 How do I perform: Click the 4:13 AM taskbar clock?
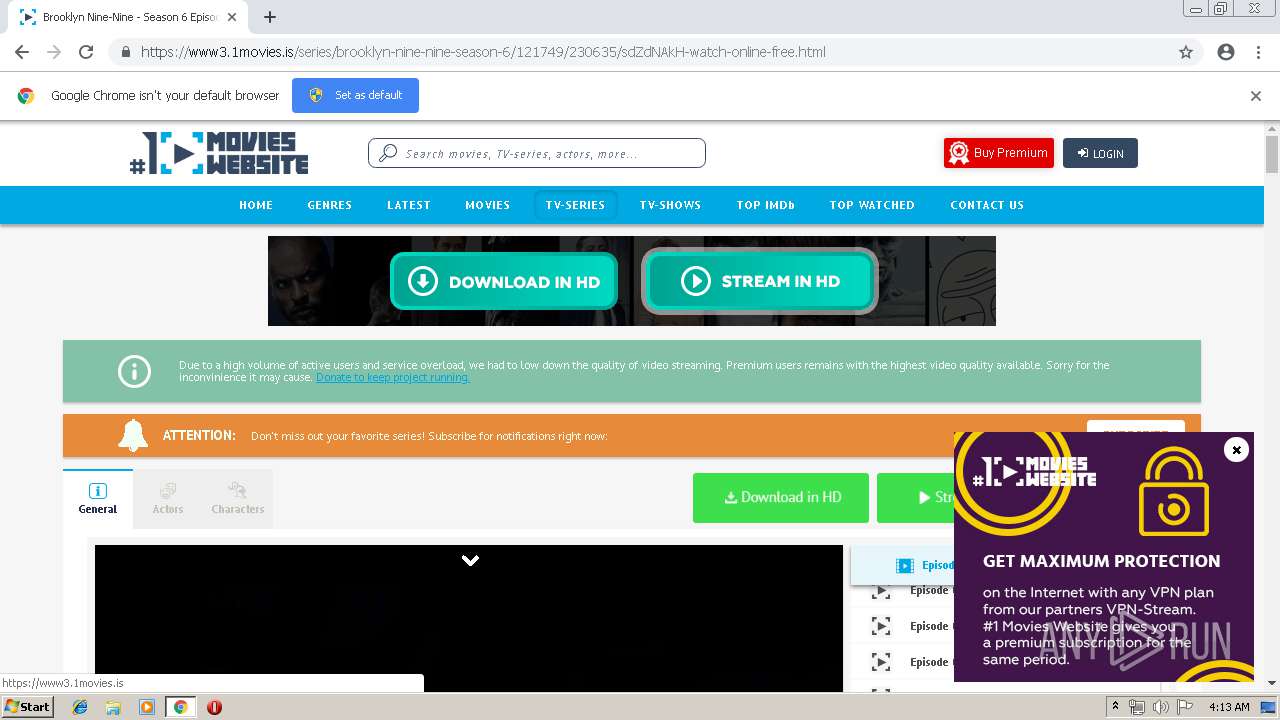point(1229,707)
